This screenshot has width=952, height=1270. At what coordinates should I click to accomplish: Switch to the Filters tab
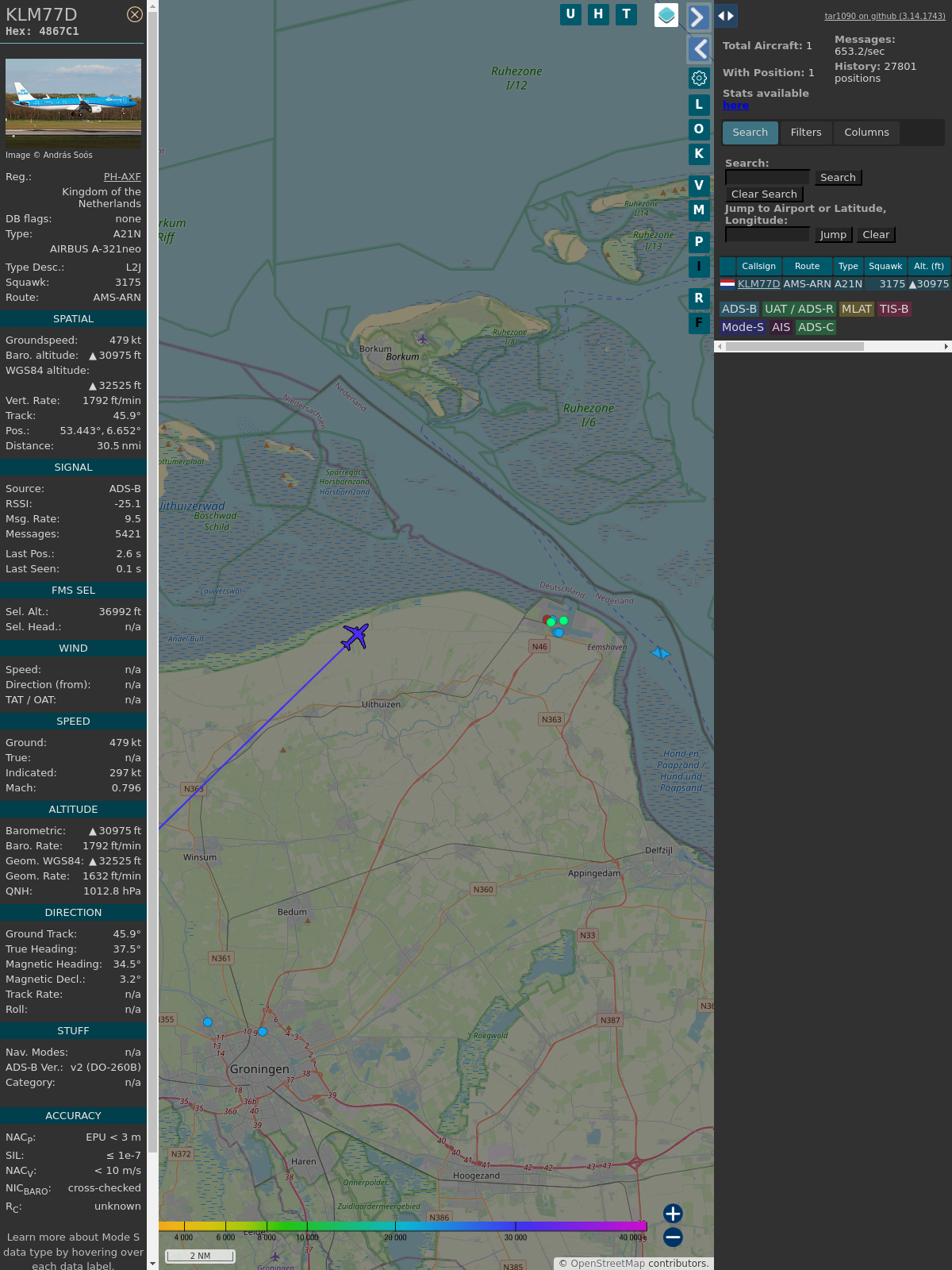coord(806,133)
